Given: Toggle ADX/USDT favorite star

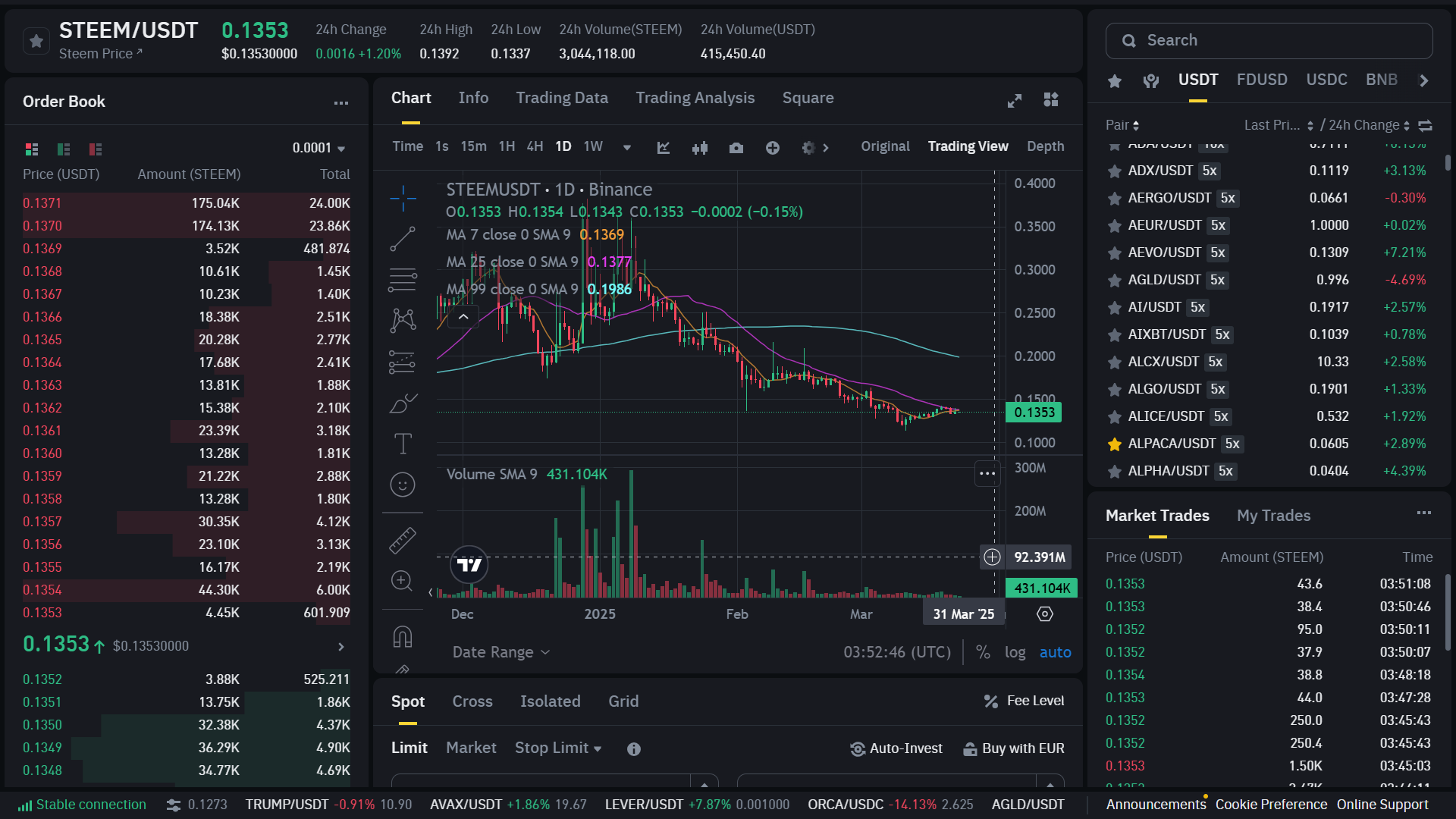Looking at the screenshot, I should pyautogui.click(x=1115, y=171).
